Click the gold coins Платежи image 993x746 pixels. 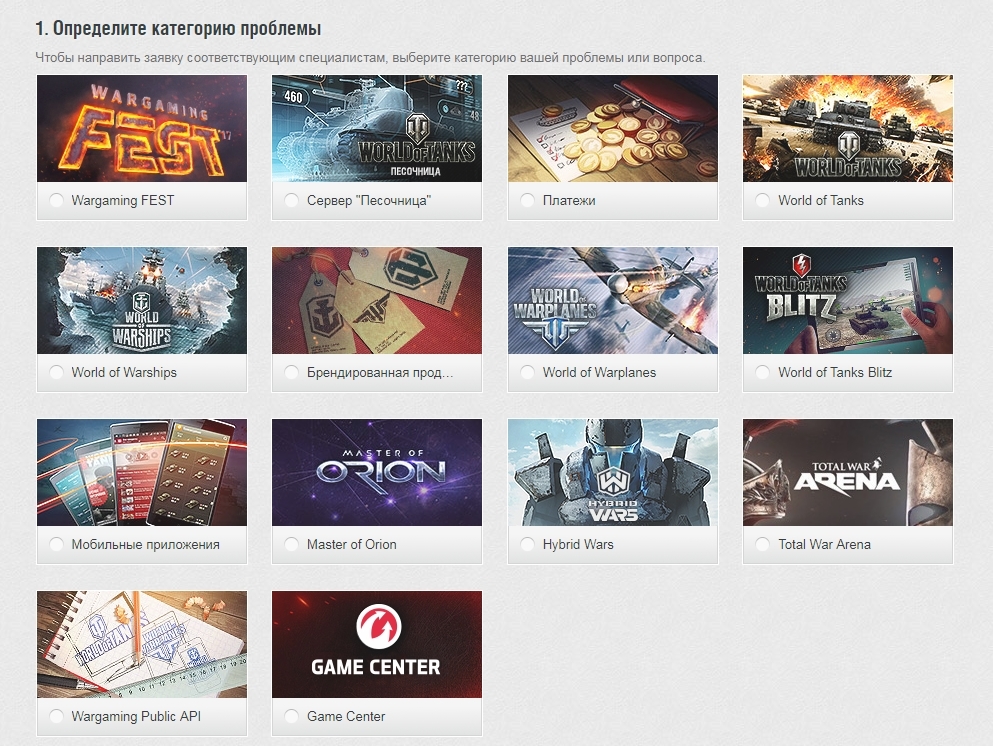coord(613,129)
